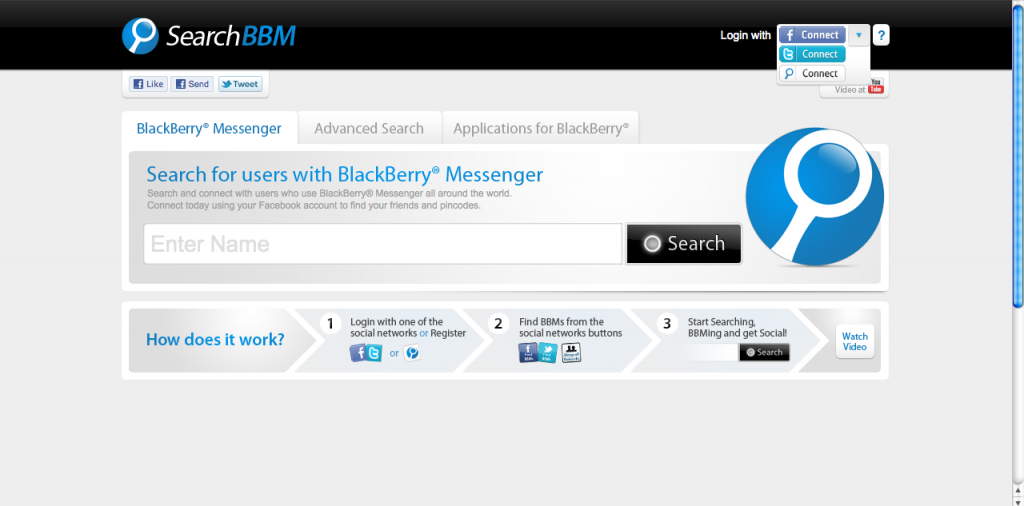Switch to BlackBerry Messenger tab
1024x506 pixels.
[209, 128]
